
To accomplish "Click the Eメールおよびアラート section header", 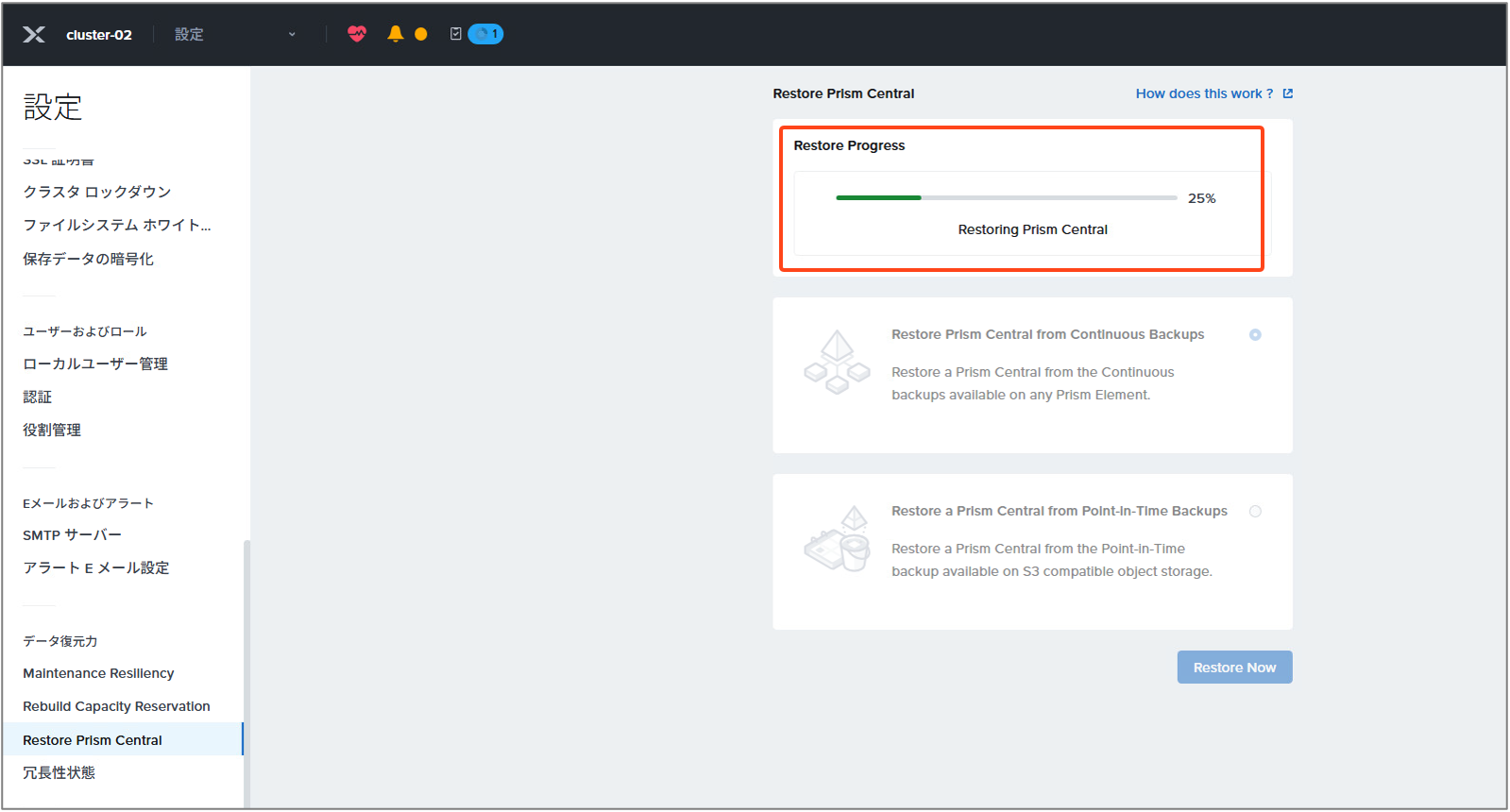I will (88, 503).
